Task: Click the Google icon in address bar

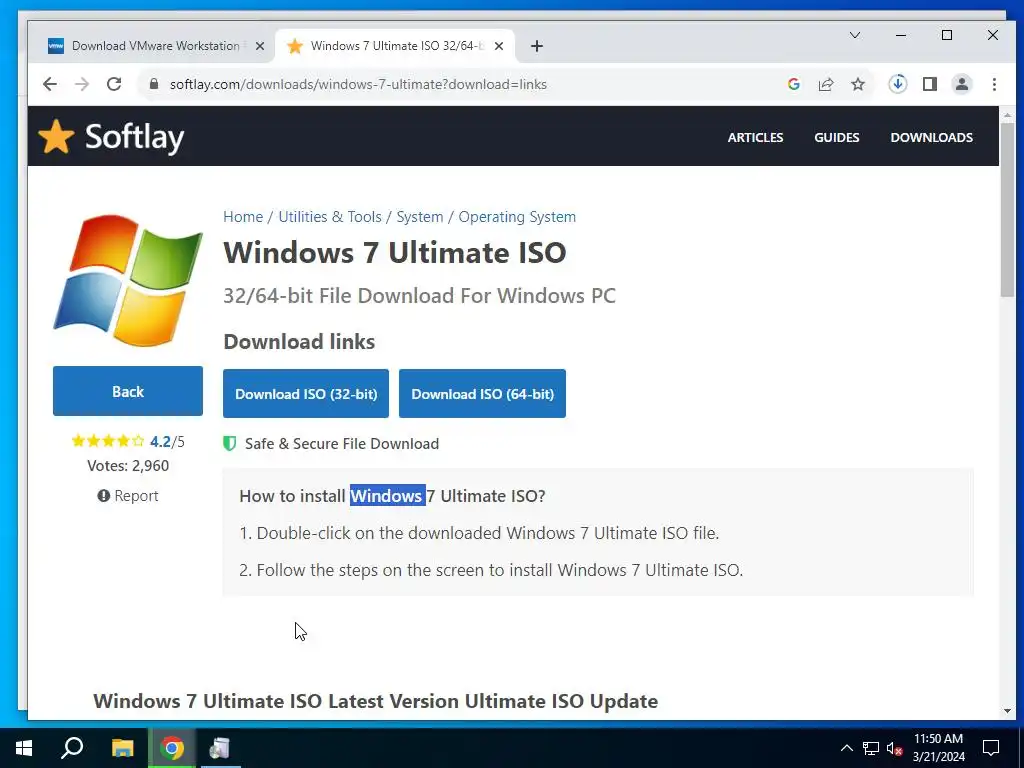Action: pos(793,84)
